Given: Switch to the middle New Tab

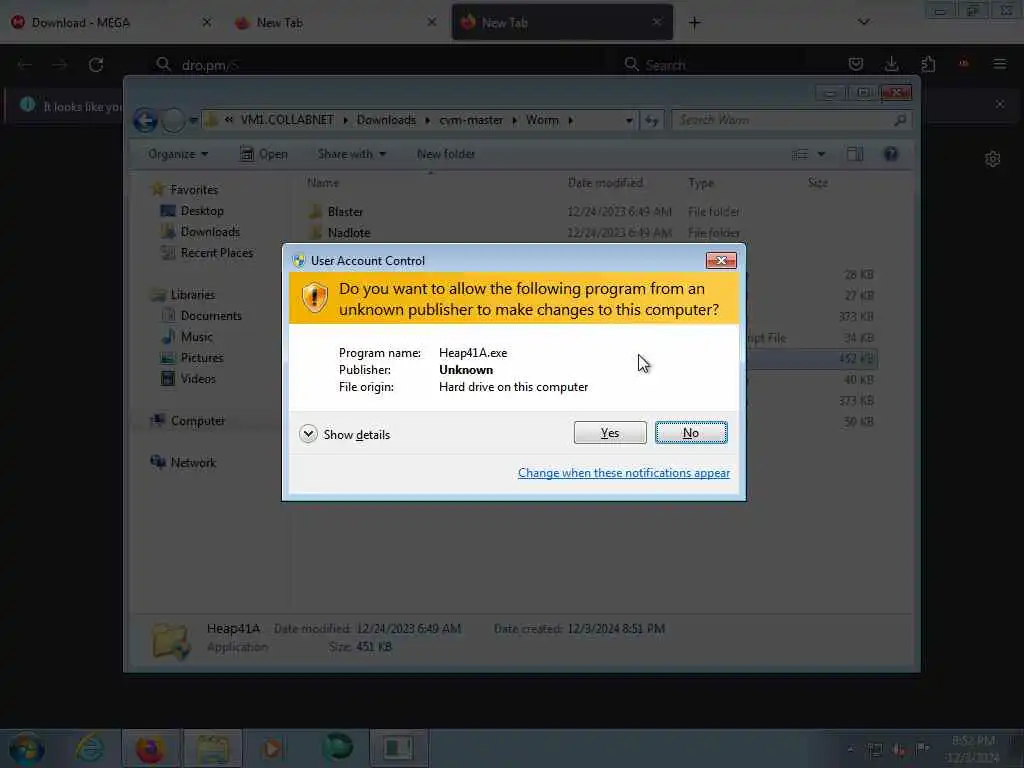Looking at the screenshot, I should pyautogui.click(x=335, y=23).
